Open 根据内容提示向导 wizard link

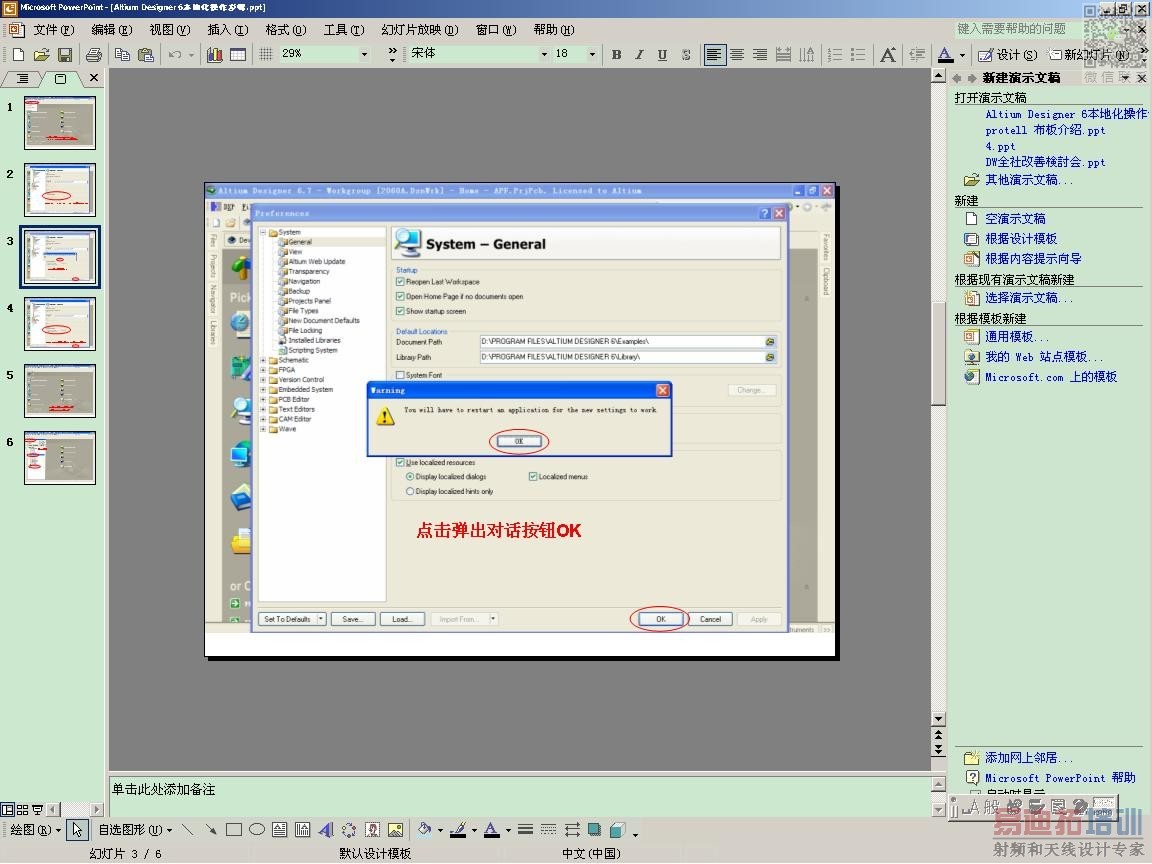[x=1032, y=258]
